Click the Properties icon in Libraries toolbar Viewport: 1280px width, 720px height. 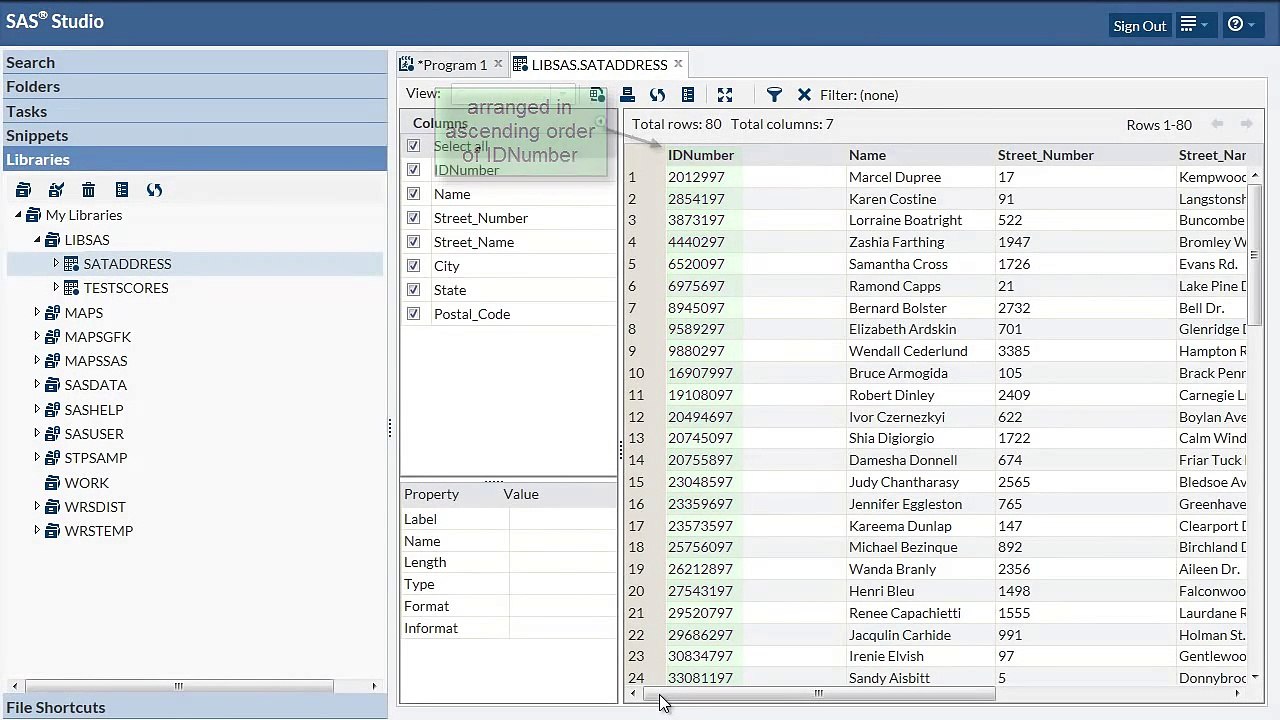coord(121,190)
